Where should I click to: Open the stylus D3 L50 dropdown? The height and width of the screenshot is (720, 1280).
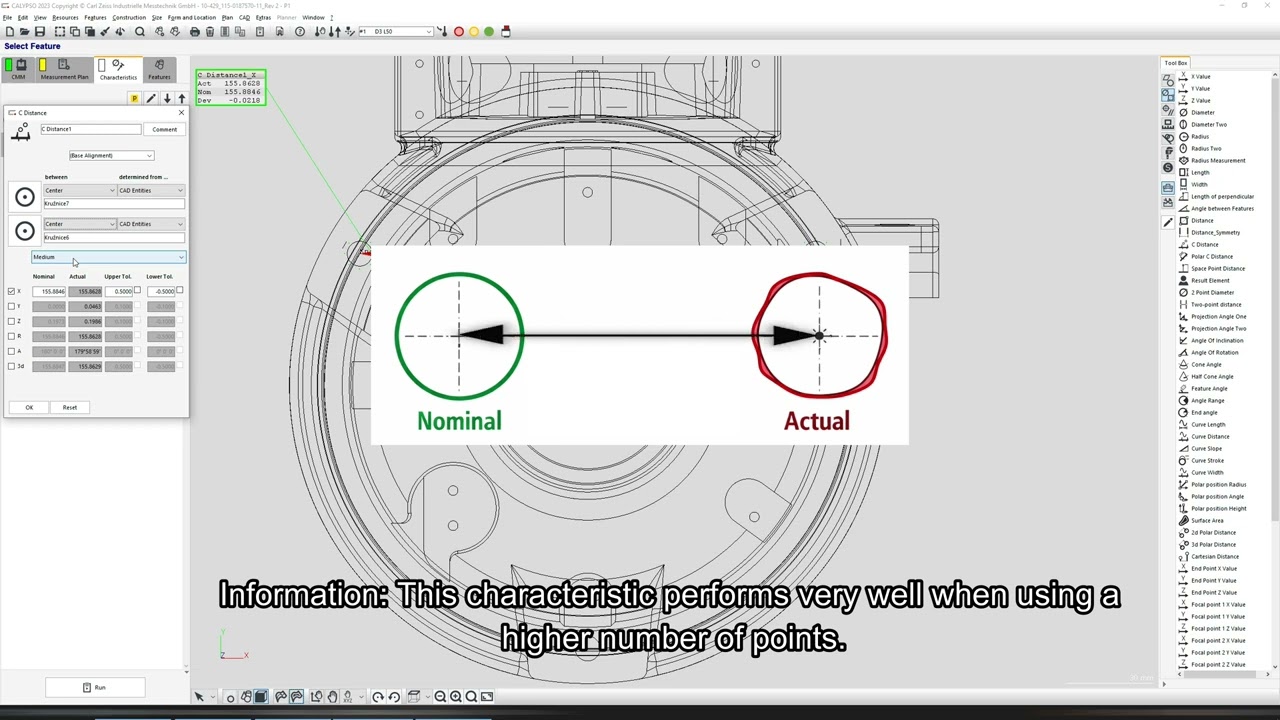point(396,32)
